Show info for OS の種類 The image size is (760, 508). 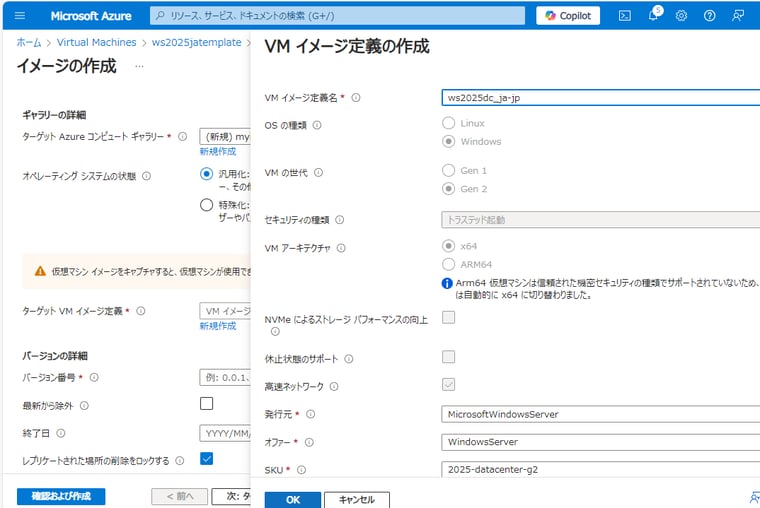(317, 125)
